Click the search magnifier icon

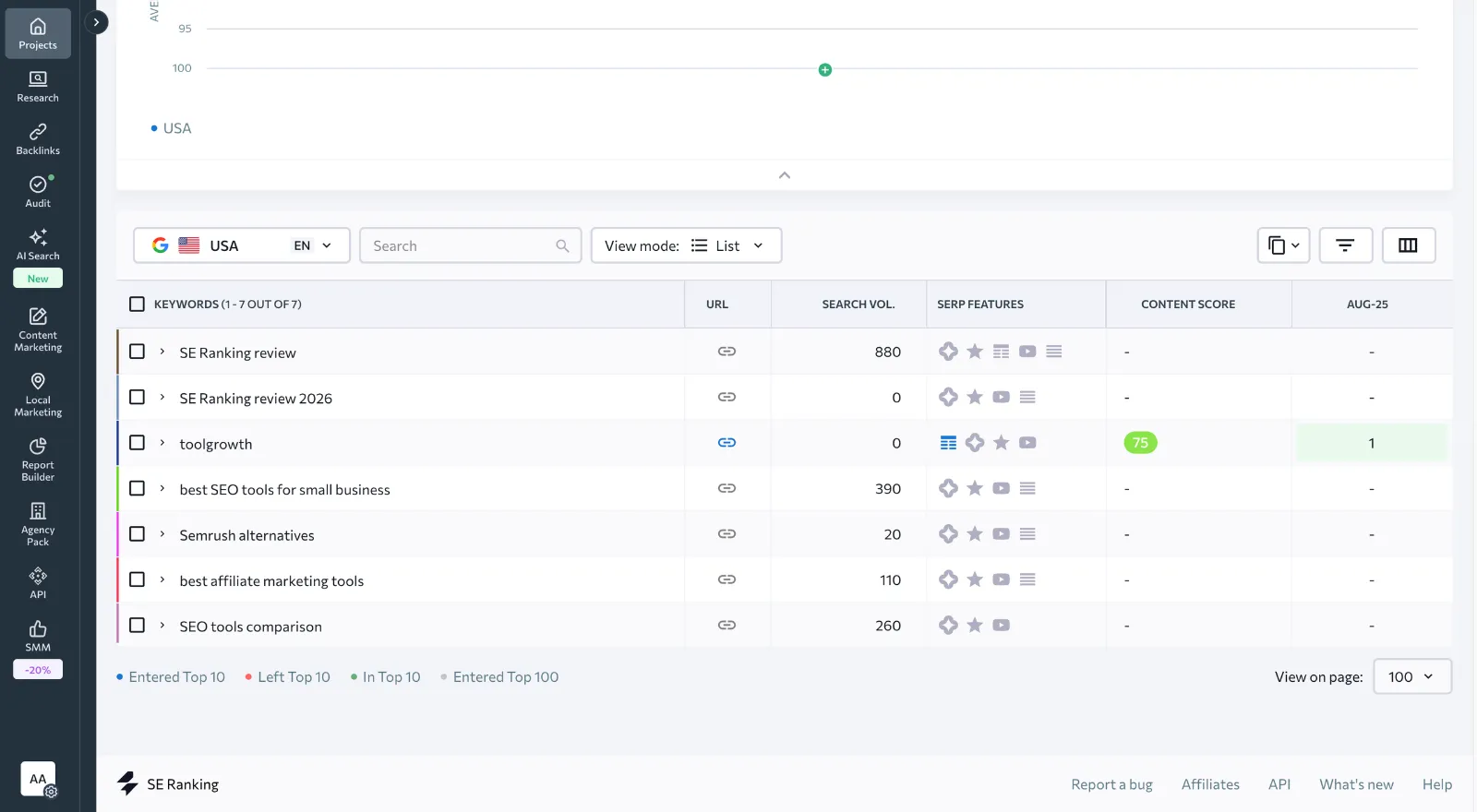coord(562,245)
